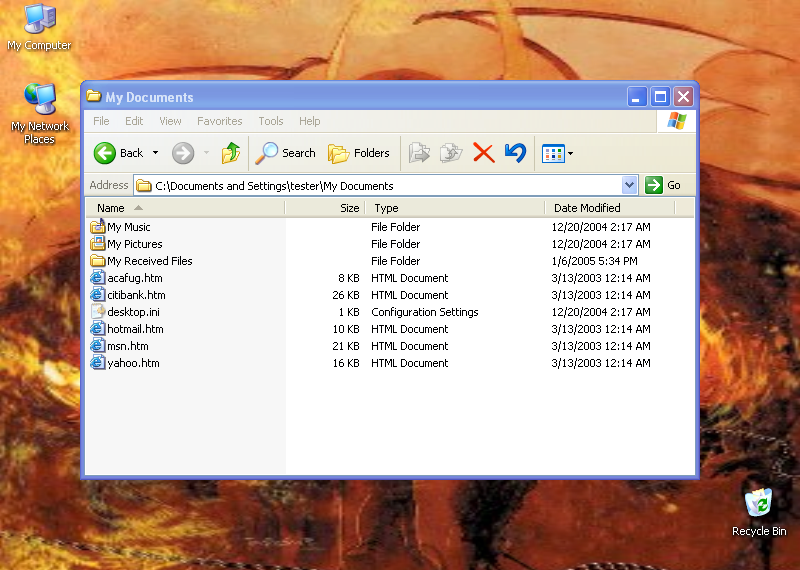Click the My Pictures name text
This screenshot has width=800, height=570.
135,244
